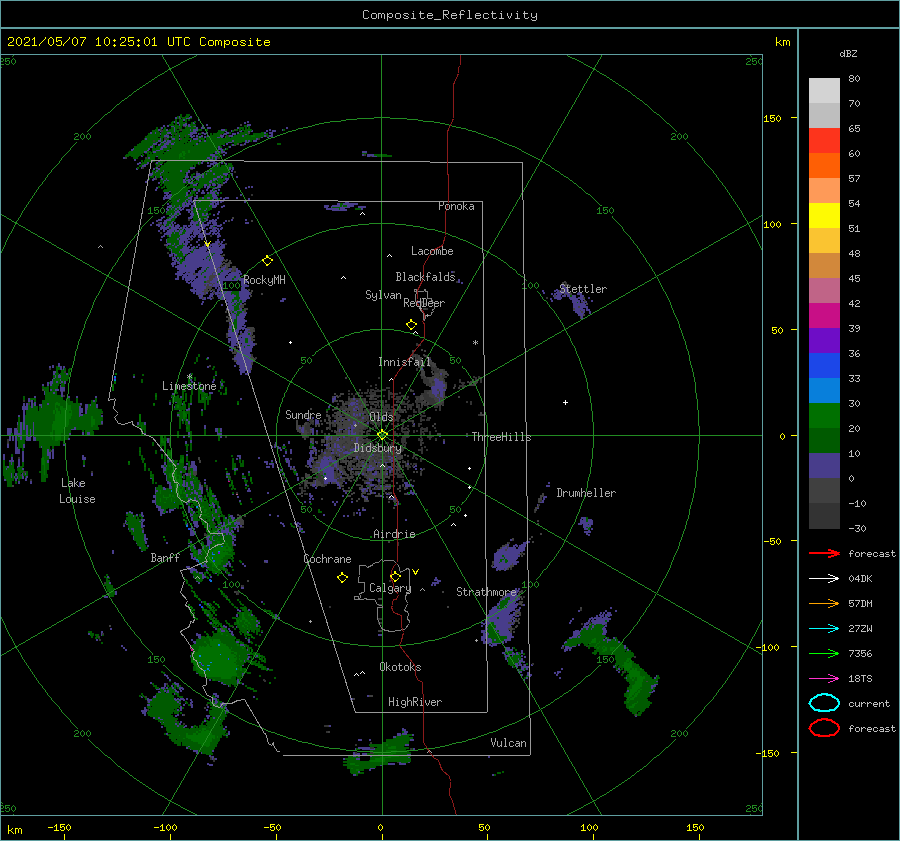This screenshot has width=900, height=841.
Task: Click the RedDeer city label
Action: (x=424, y=303)
